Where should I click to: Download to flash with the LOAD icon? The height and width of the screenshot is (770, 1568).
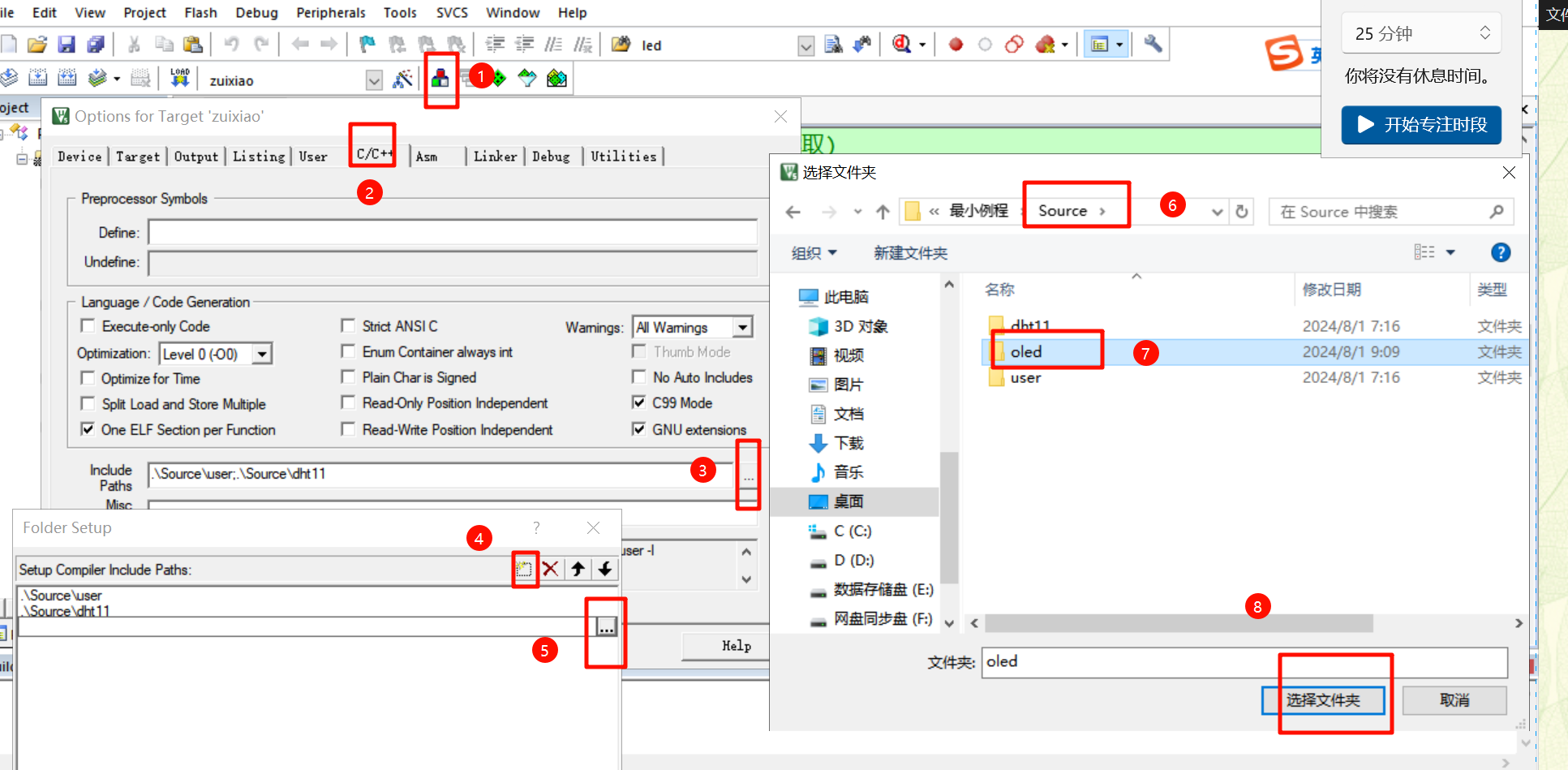point(179,79)
